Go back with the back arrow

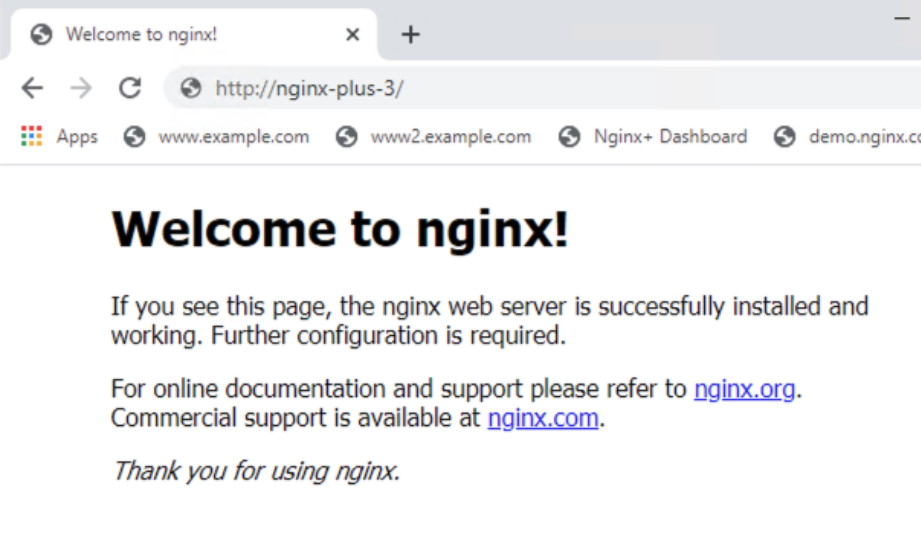click(32, 89)
